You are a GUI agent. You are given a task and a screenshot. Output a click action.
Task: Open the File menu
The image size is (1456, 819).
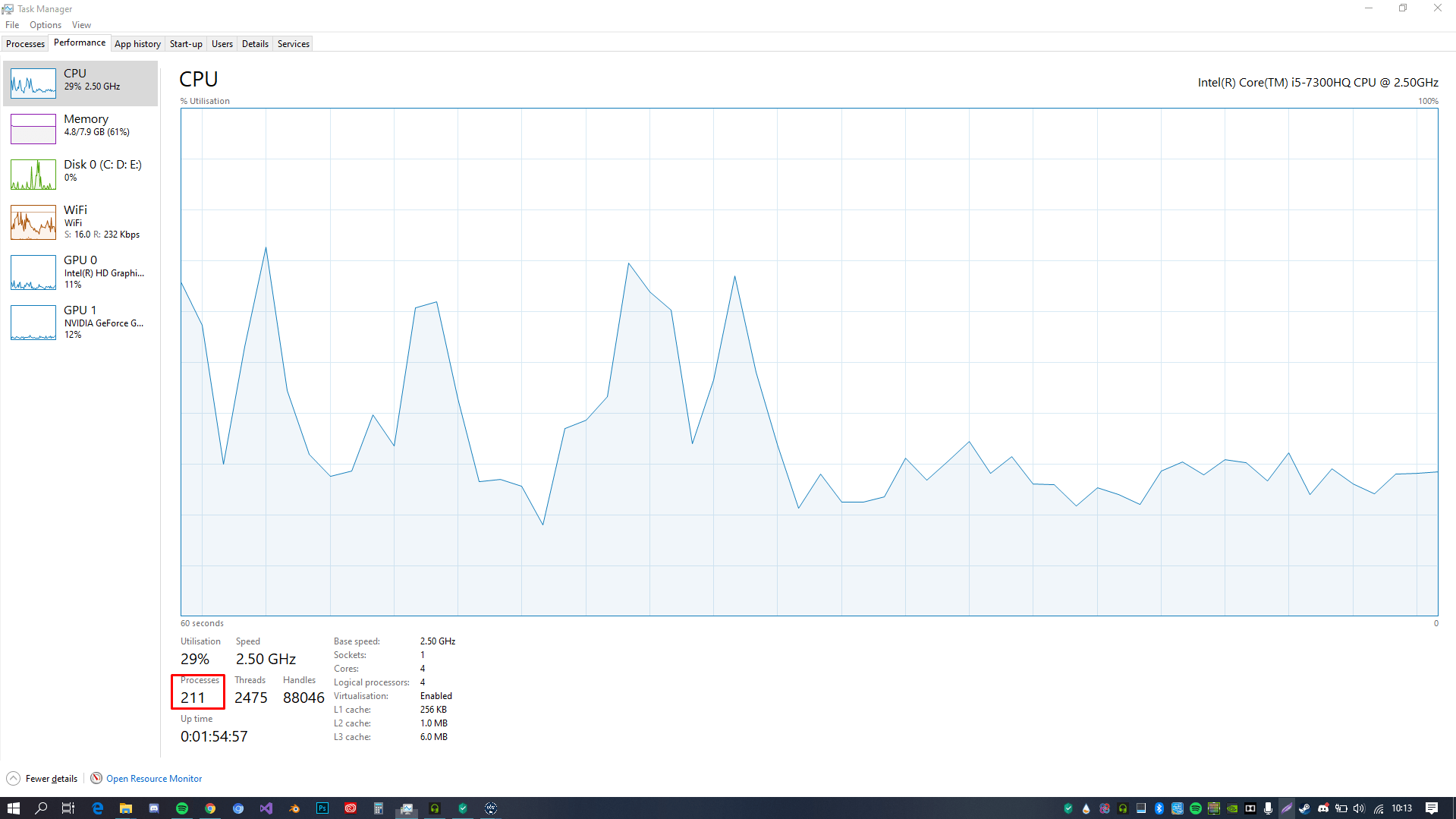12,25
